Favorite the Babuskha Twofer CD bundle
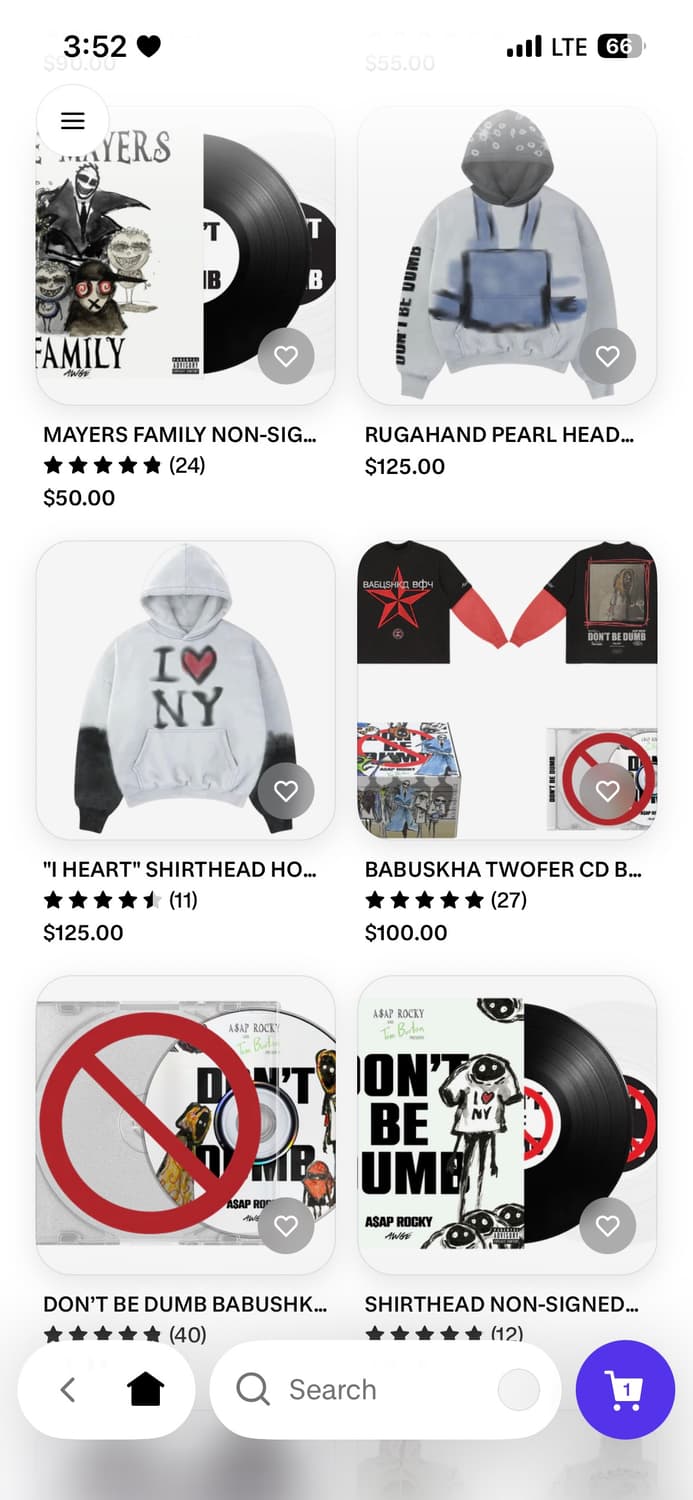The image size is (693, 1500). click(608, 791)
